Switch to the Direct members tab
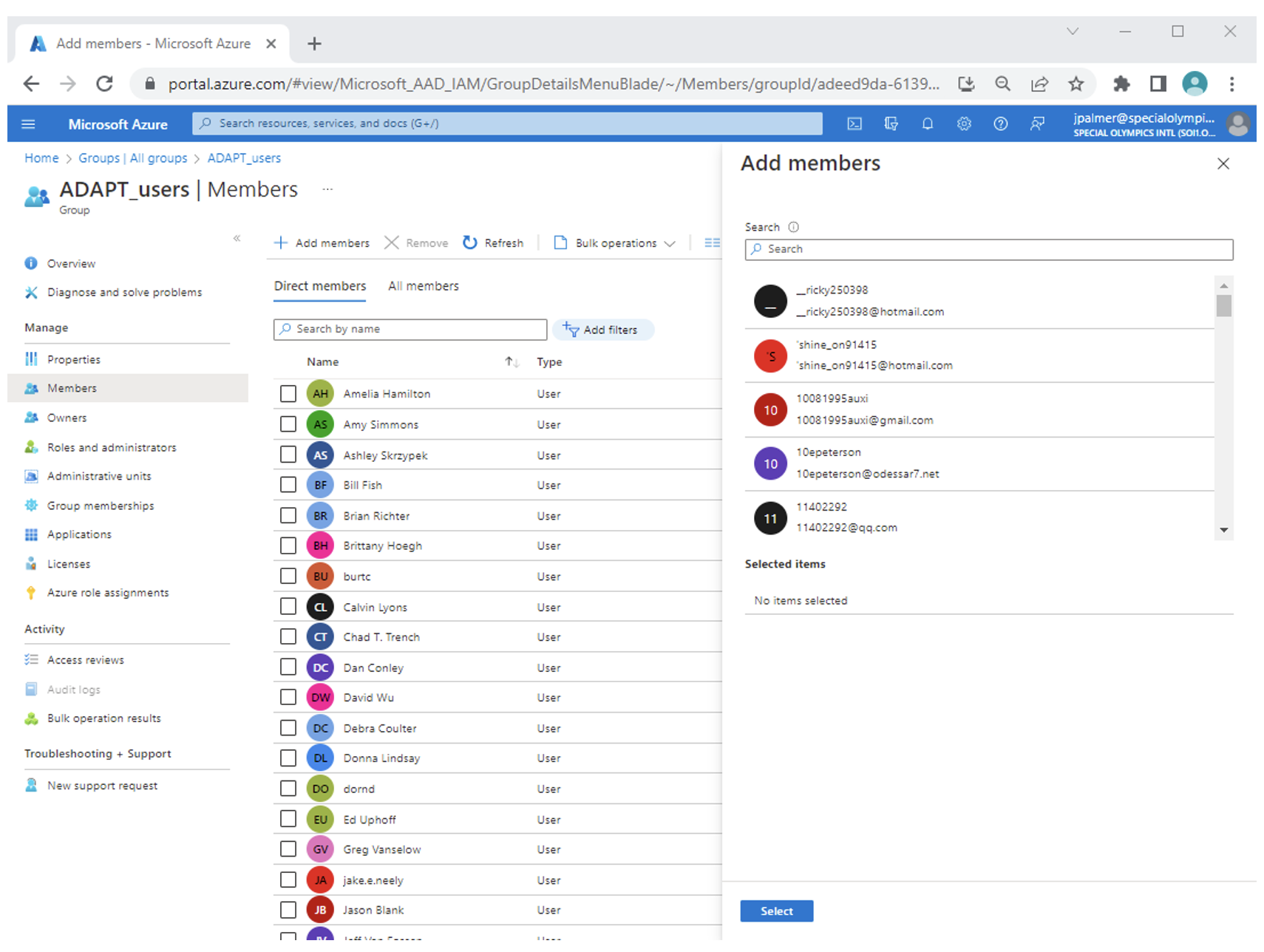The image size is (1264, 952). [x=320, y=286]
